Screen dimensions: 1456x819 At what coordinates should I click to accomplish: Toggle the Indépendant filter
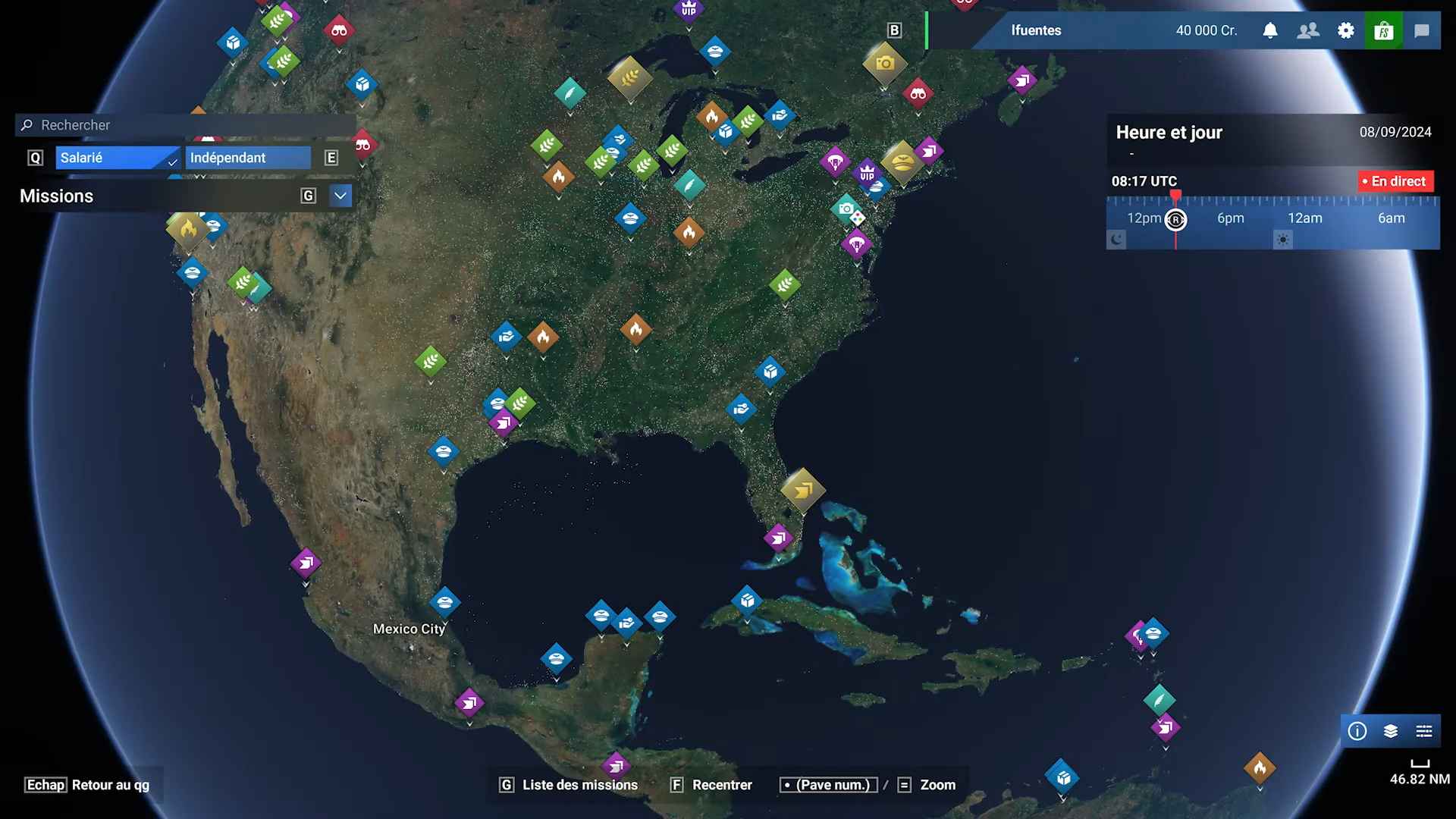point(248,158)
